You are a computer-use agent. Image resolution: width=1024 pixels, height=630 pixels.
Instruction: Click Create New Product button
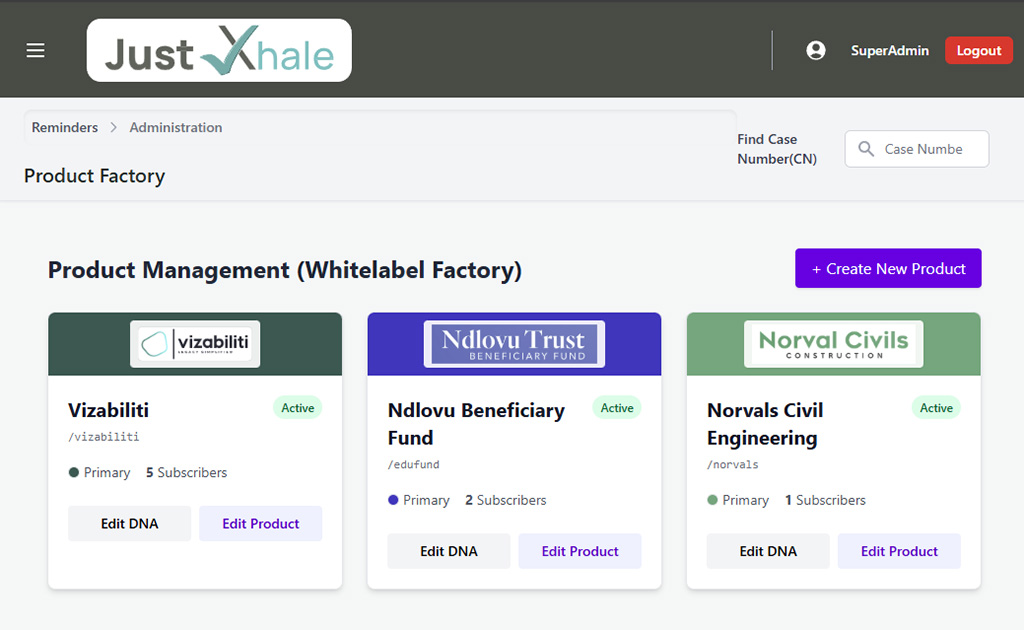pyautogui.click(x=888, y=268)
